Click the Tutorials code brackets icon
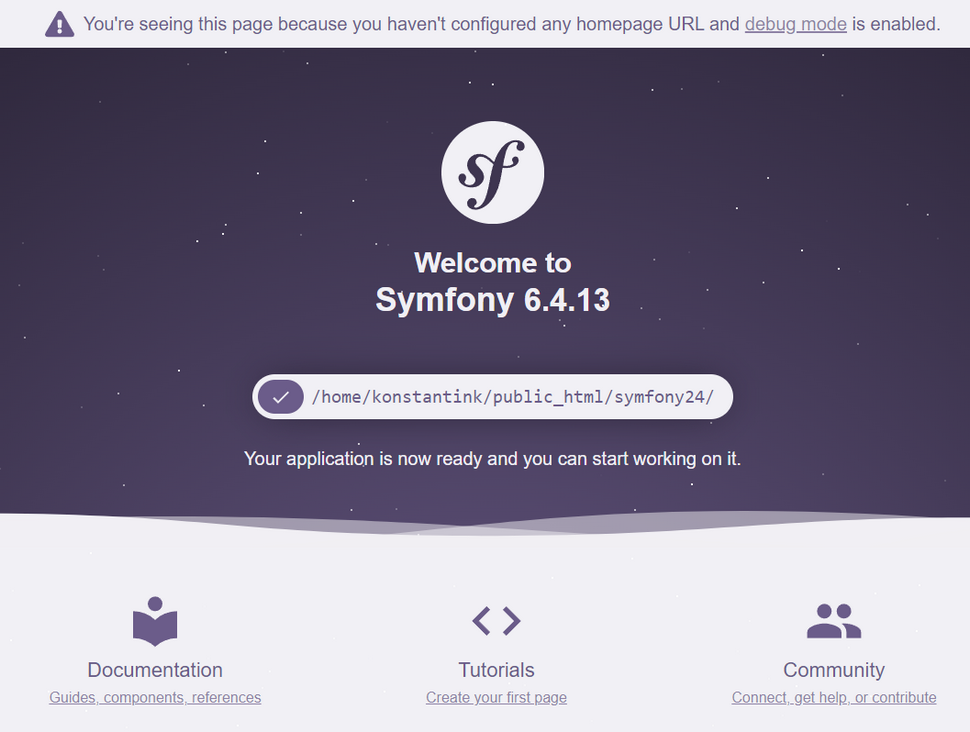Screen dimensions: 970x732 pos(496,621)
